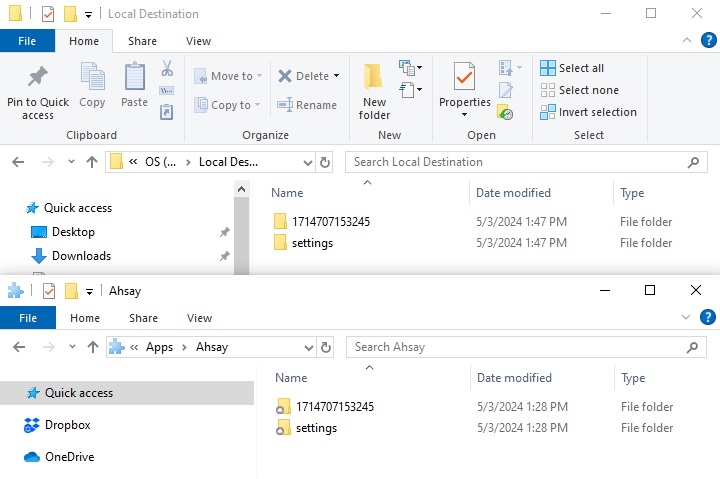Image resolution: width=720 pixels, height=479 pixels.
Task: Click Invert selection in the ribbon
Action: (589, 112)
